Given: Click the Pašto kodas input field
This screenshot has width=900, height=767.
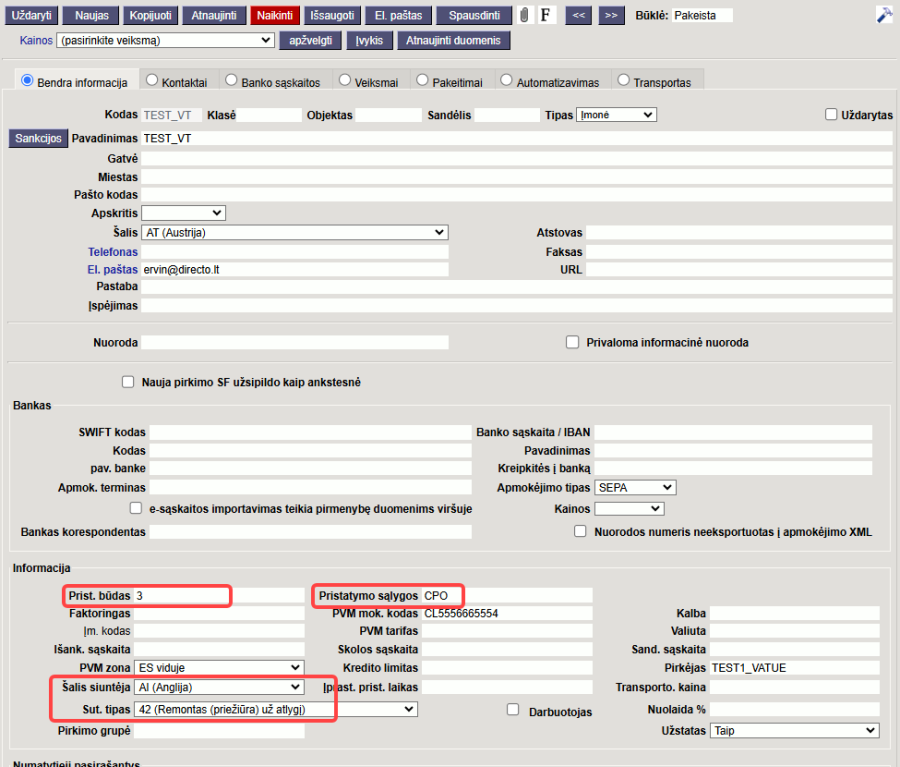Looking at the screenshot, I should coord(517,195).
